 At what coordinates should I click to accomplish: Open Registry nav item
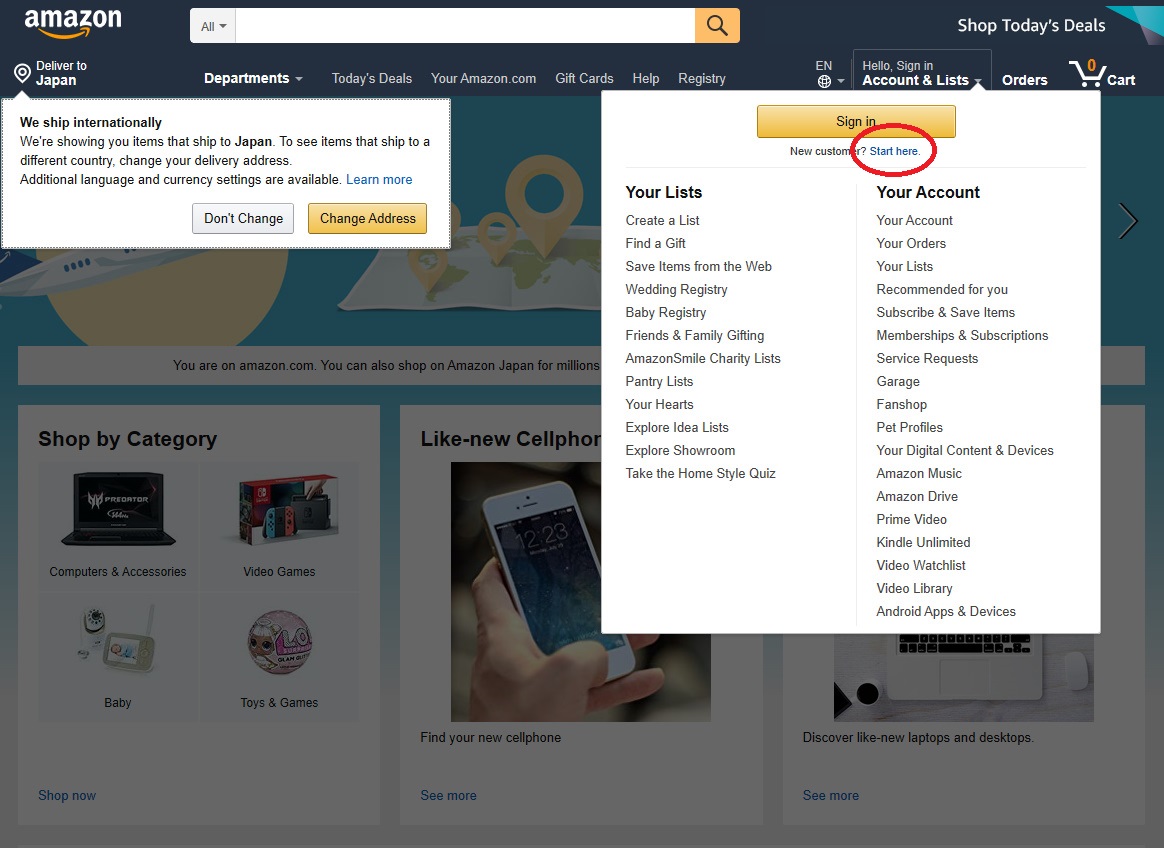point(702,79)
